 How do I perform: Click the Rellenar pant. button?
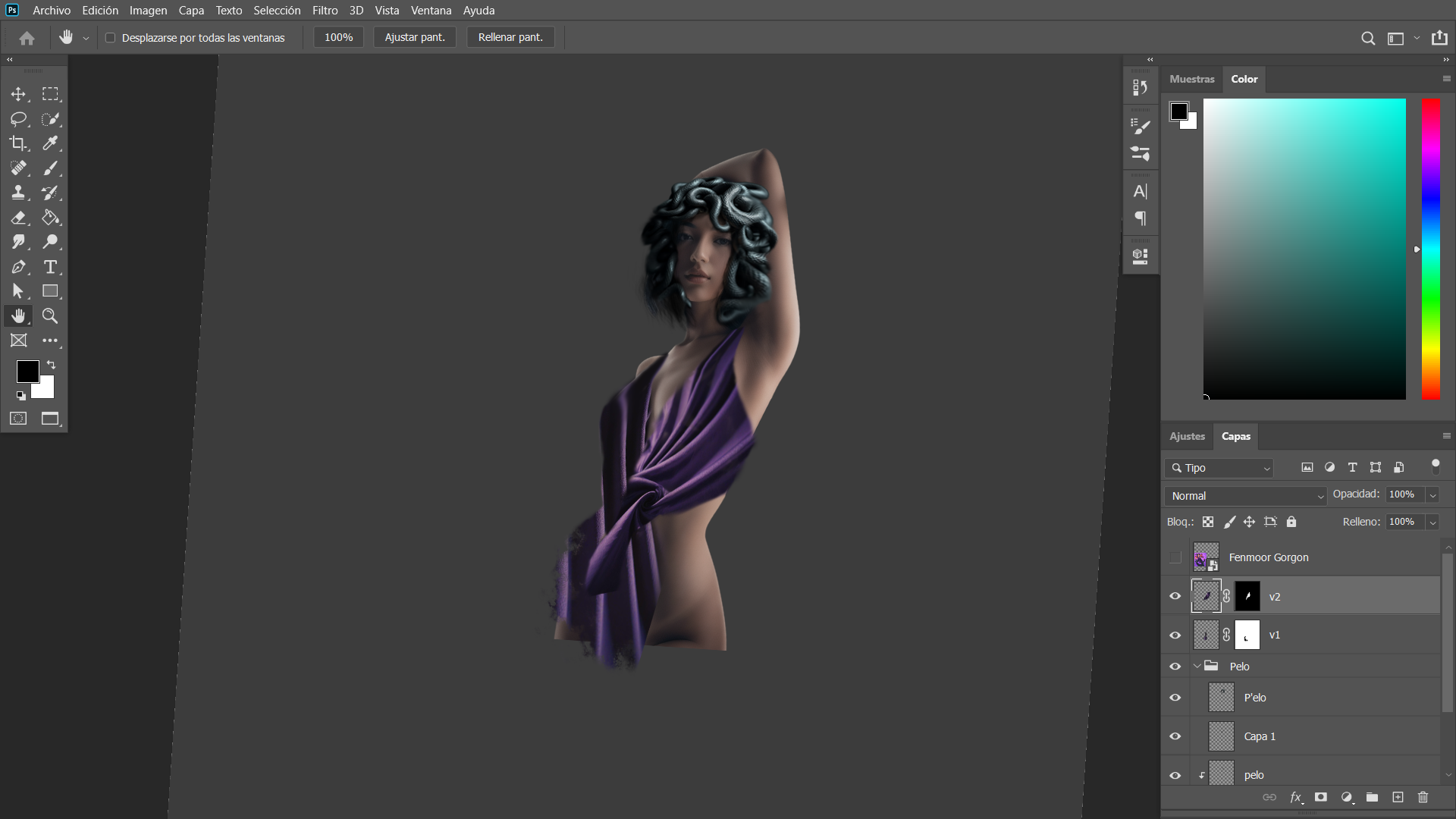coord(510,37)
